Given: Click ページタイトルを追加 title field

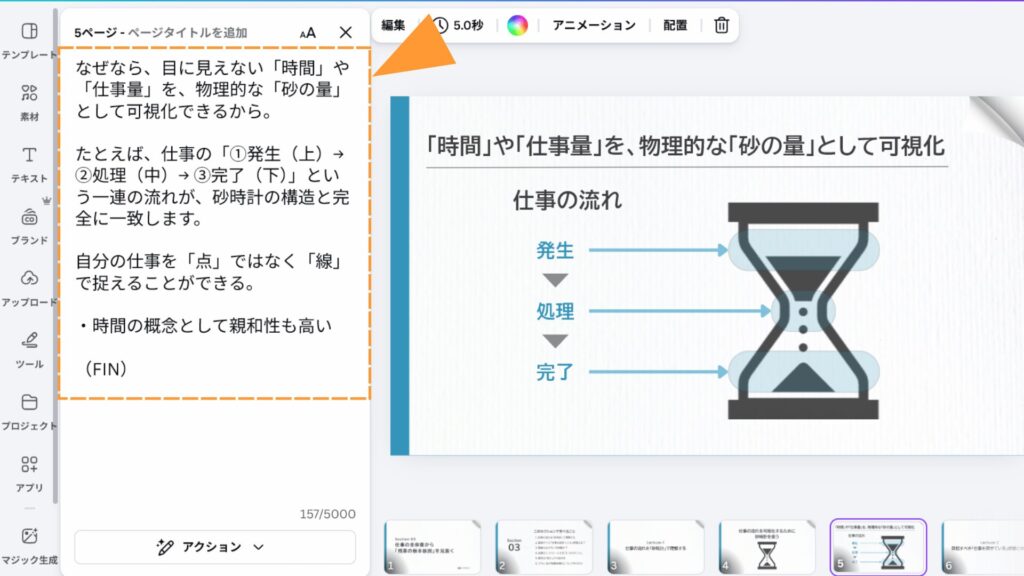Looking at the screenshot, I should [187, 33].
